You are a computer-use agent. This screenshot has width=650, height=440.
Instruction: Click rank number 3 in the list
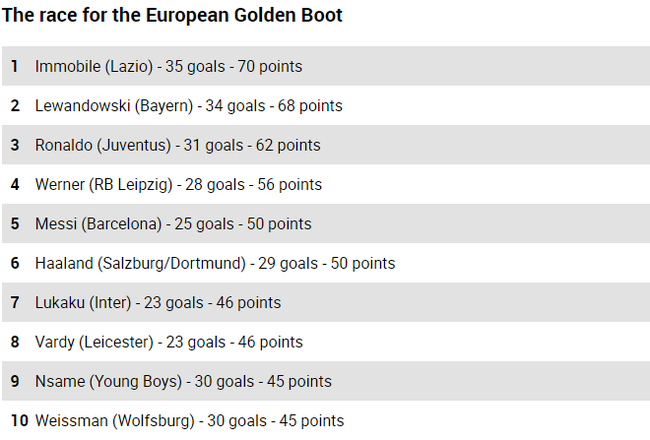coord(15,145)
